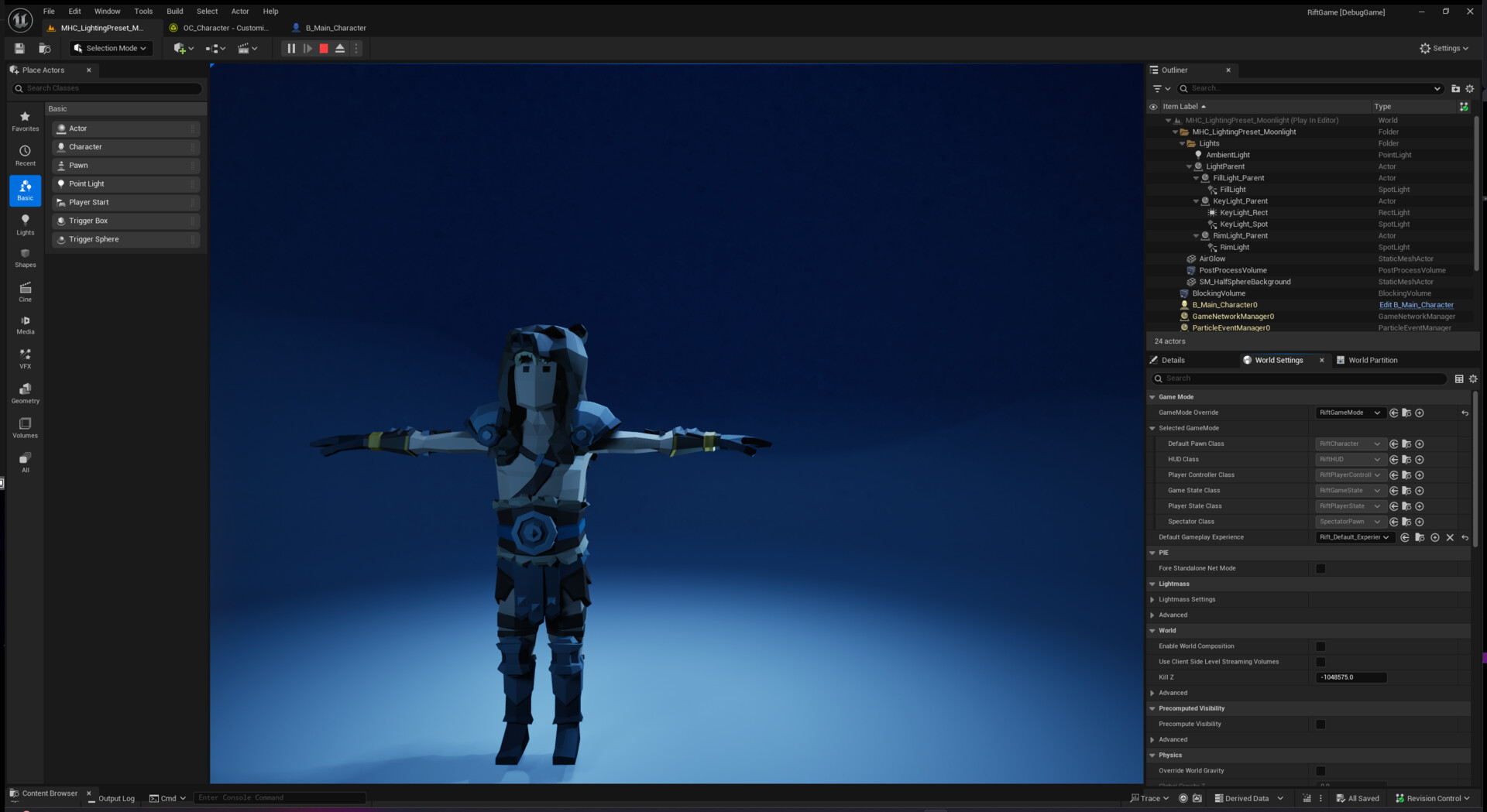The image size is (1487, 812).
Task: Pause the running game session
Action: coord(291,48)
